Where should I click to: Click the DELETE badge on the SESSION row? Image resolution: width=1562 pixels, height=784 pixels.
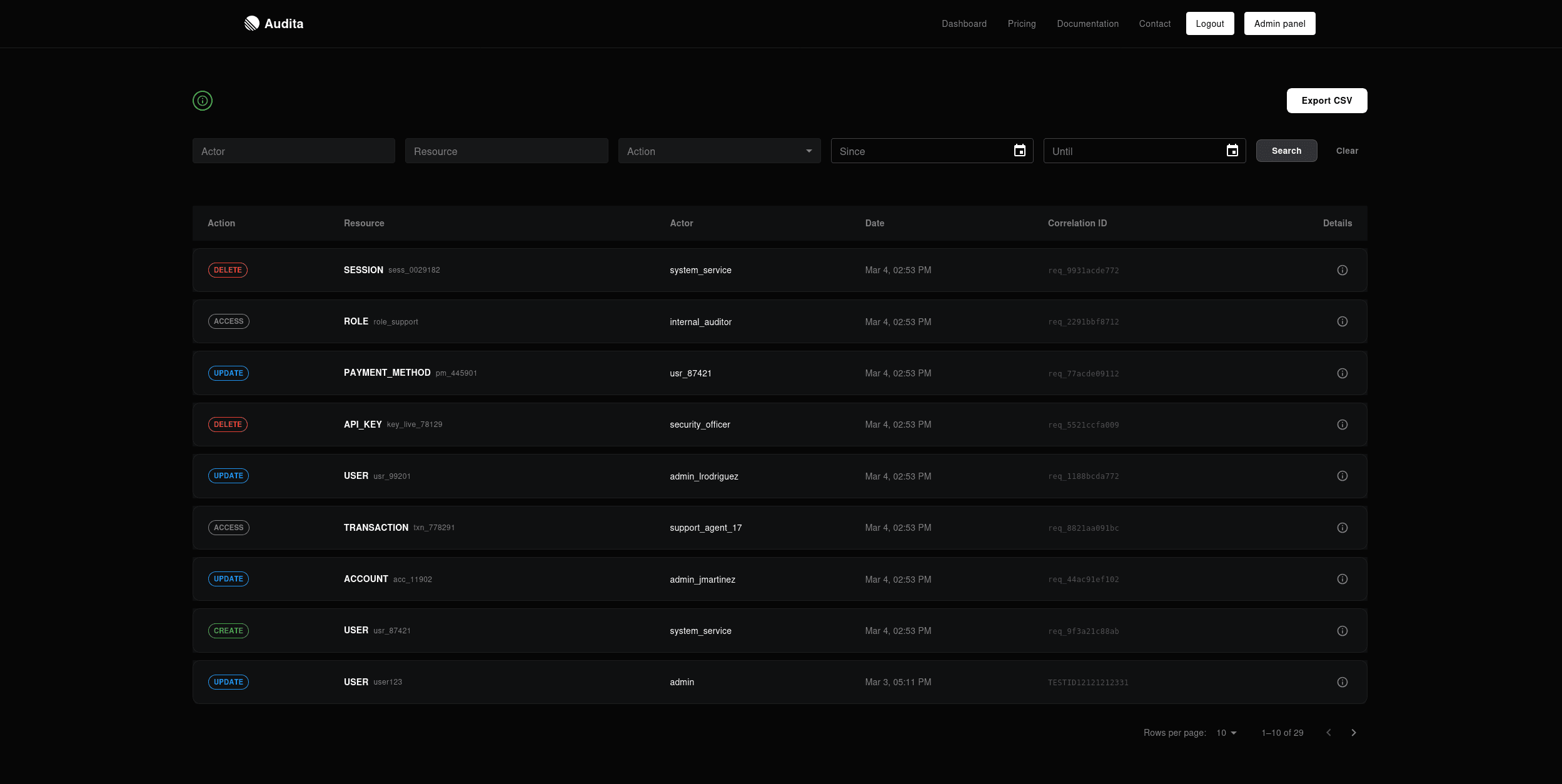point(228,269)
